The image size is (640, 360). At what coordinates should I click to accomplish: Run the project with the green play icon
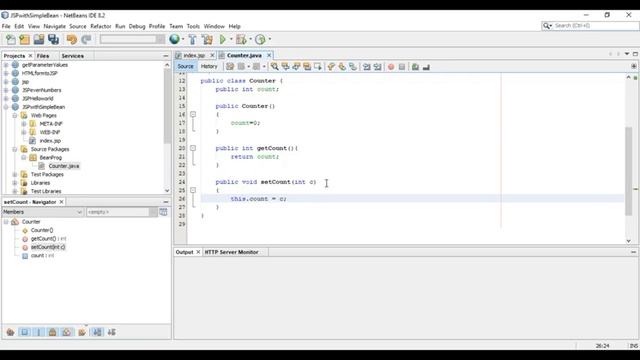(x=223, y=40)
